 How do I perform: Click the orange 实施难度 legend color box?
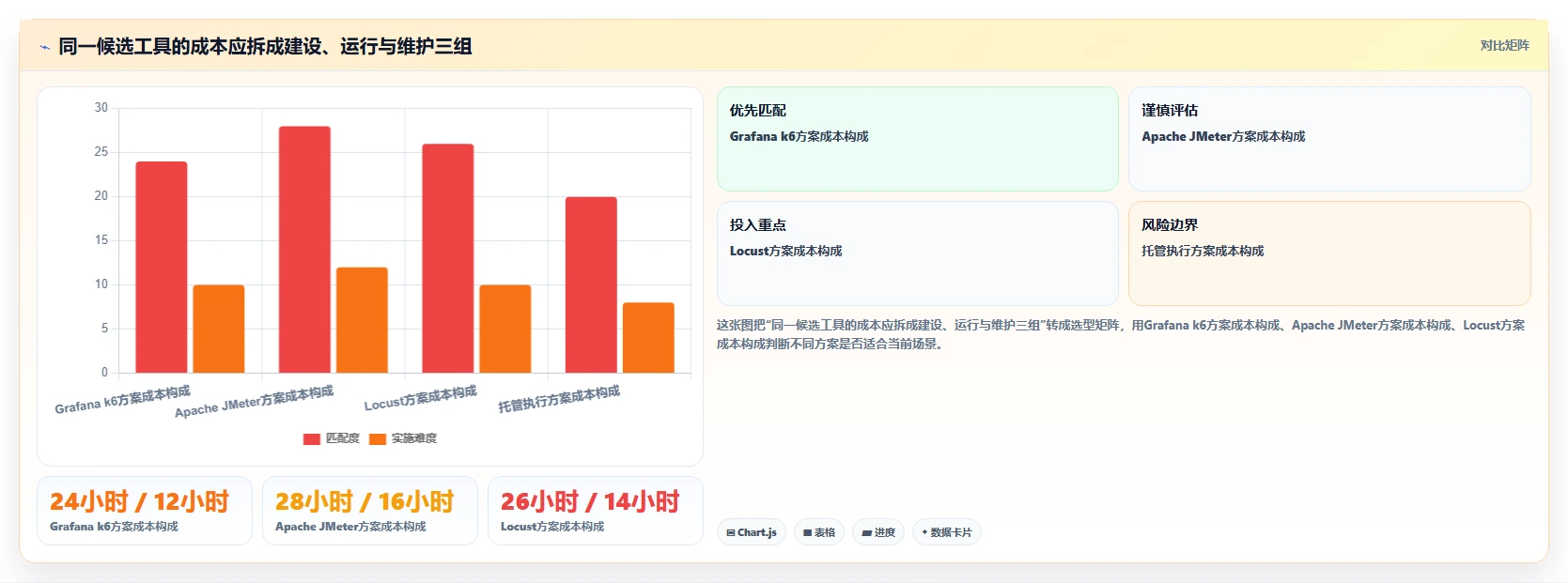378,438
